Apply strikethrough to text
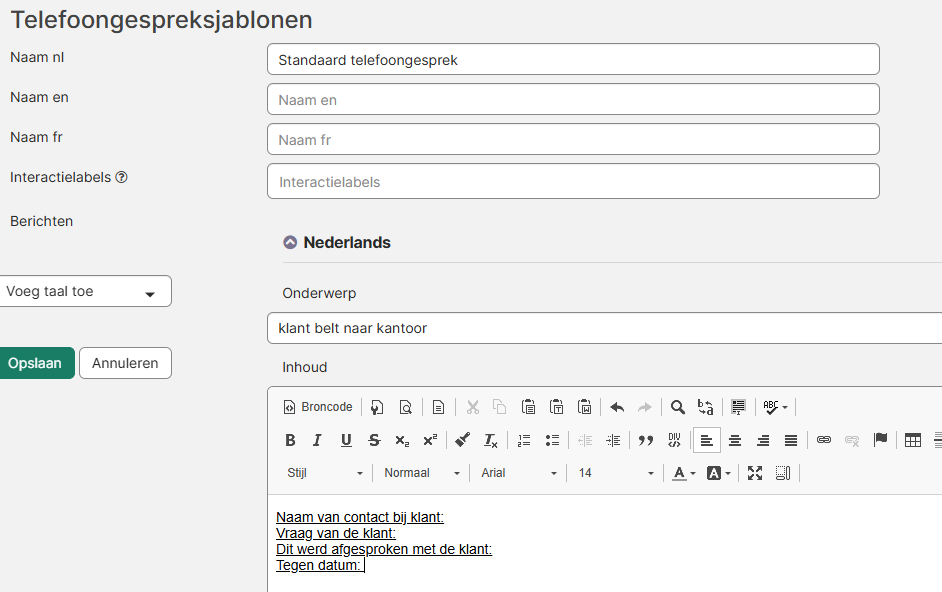942x592 pixels. [x=374, y=440]
